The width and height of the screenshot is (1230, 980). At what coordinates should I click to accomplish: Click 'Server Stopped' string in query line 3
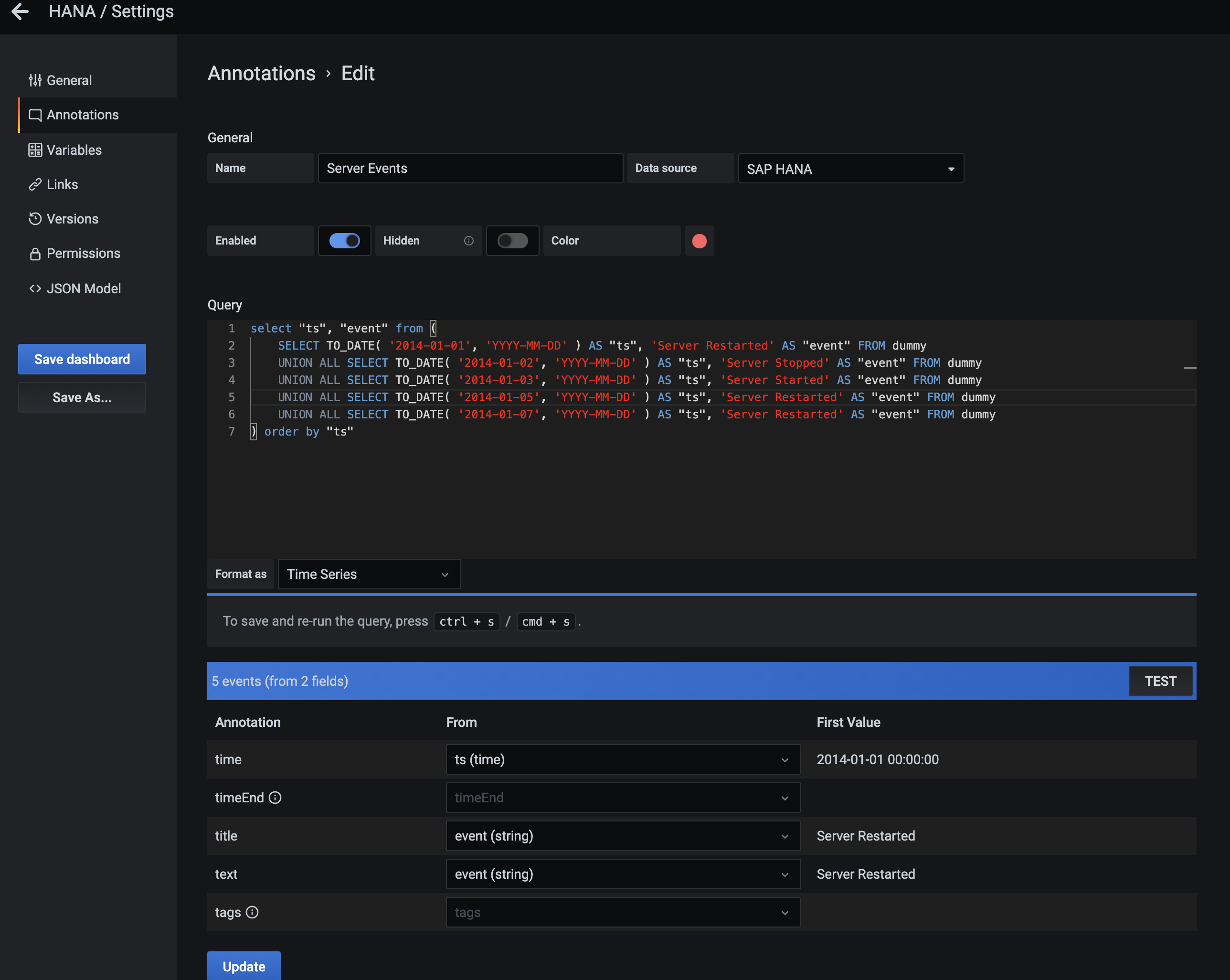(x=775, y=363)
